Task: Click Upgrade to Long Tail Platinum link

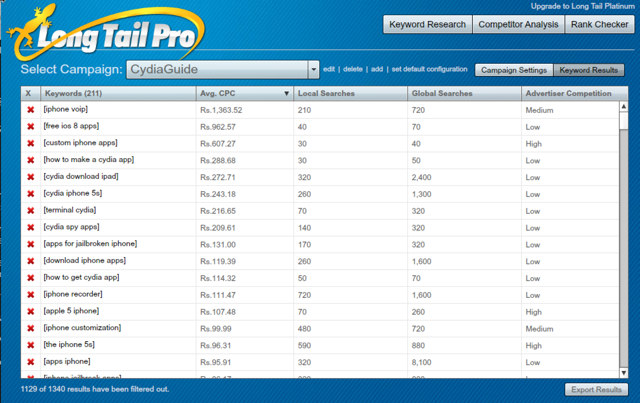Action: click(x=582, y=6)
